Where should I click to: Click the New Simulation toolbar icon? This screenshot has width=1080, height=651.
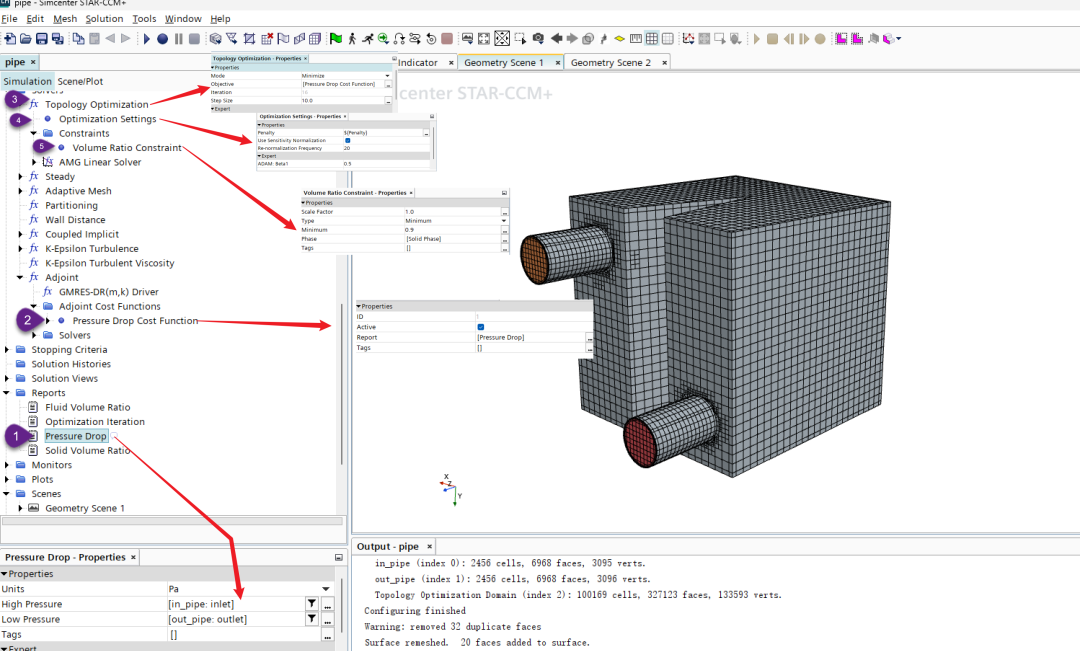coord(10,39)
